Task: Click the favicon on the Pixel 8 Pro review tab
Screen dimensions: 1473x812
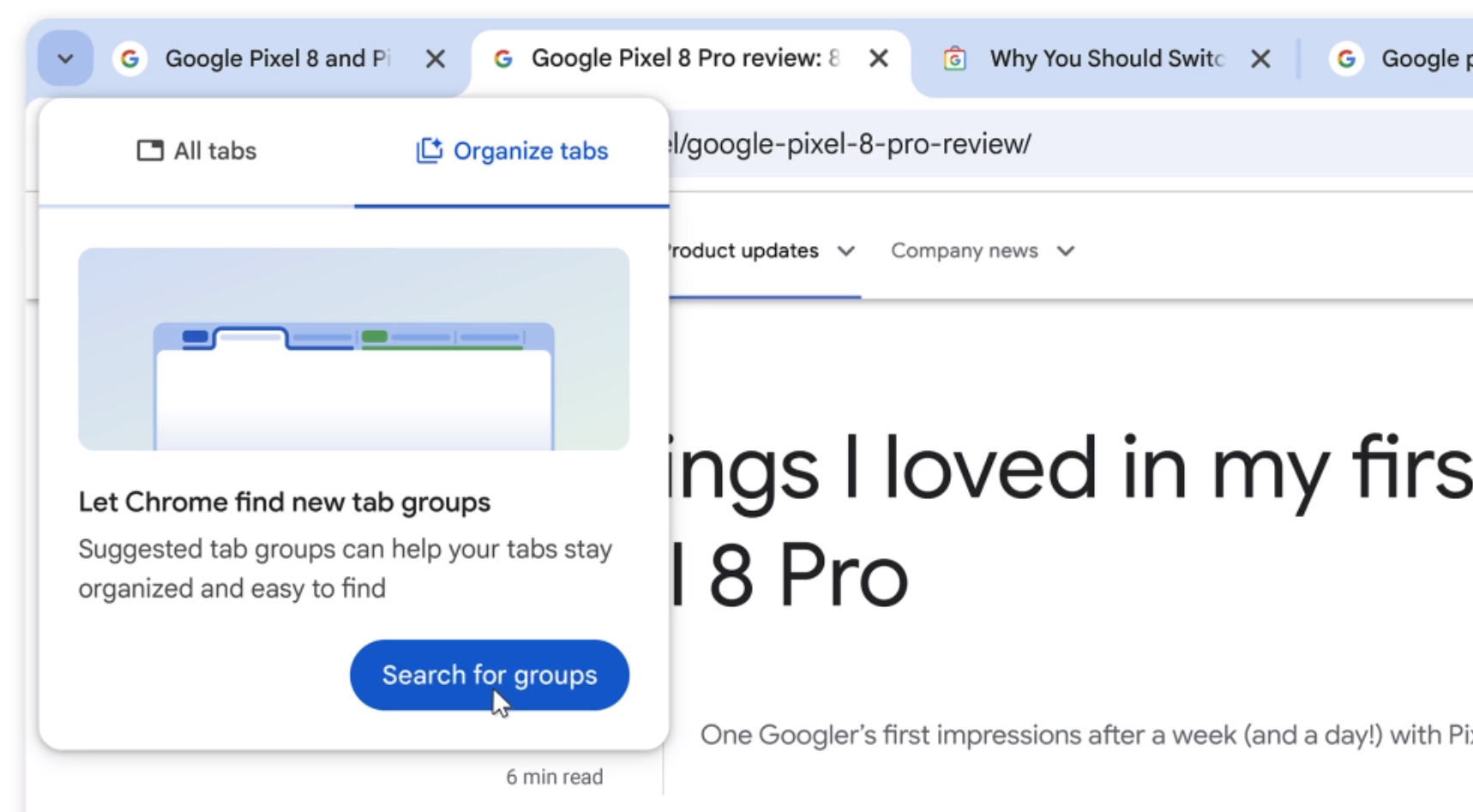Action: click(504, 58)
